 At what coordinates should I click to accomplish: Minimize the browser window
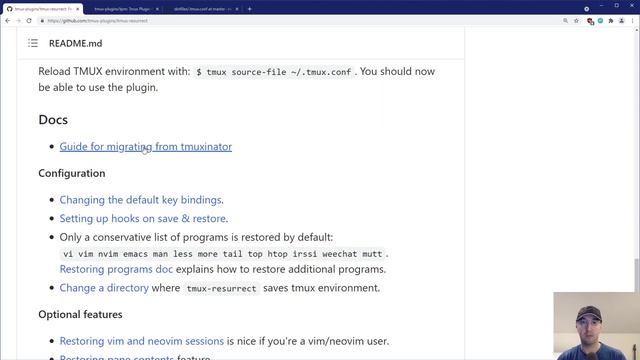pyautogui.click(x=602, y=6)
